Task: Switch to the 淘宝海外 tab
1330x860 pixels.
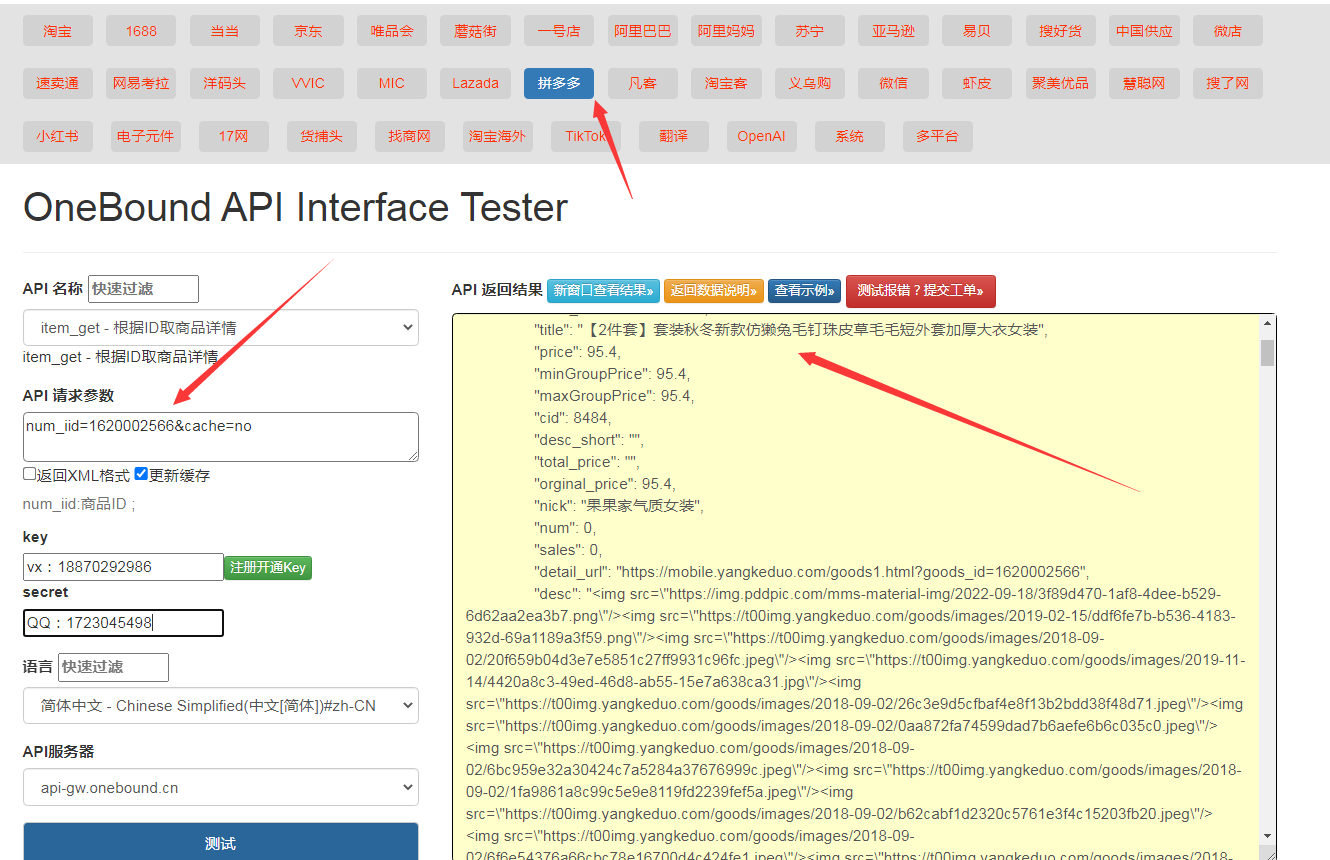Action: (497, 136)
